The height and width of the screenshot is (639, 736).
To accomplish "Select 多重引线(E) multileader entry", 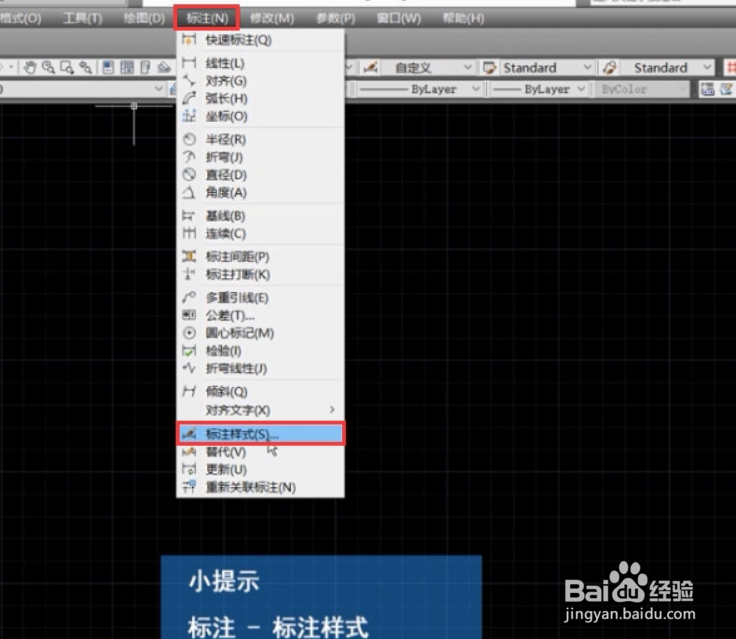I will 261,298.
